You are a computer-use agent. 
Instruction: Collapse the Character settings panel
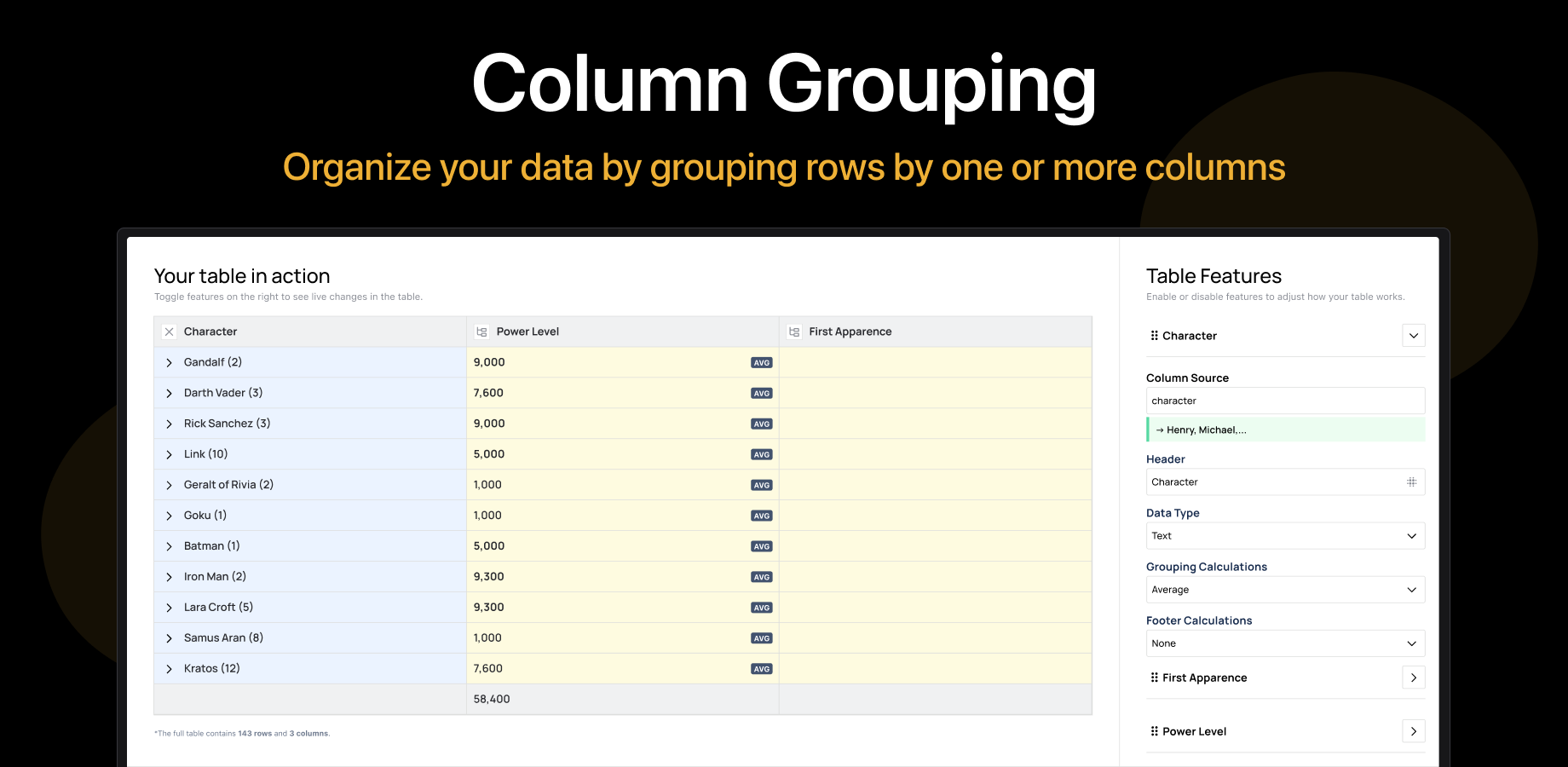pyautogui.click(x=1414, y=335)
